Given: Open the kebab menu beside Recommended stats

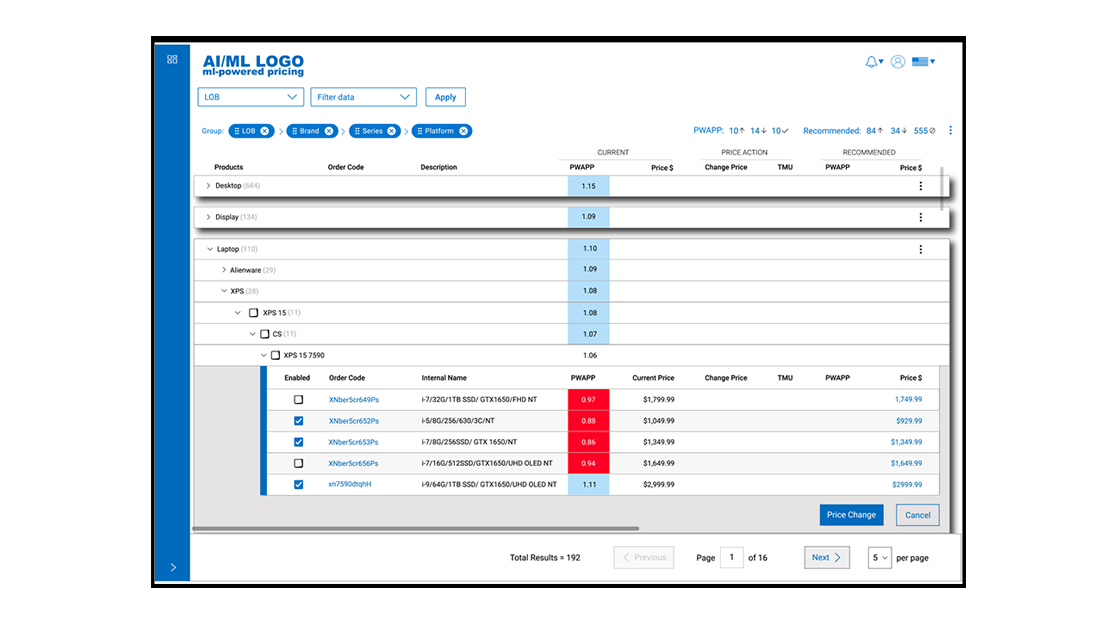Looking at the screenshot, I should (x=950, y=130).
